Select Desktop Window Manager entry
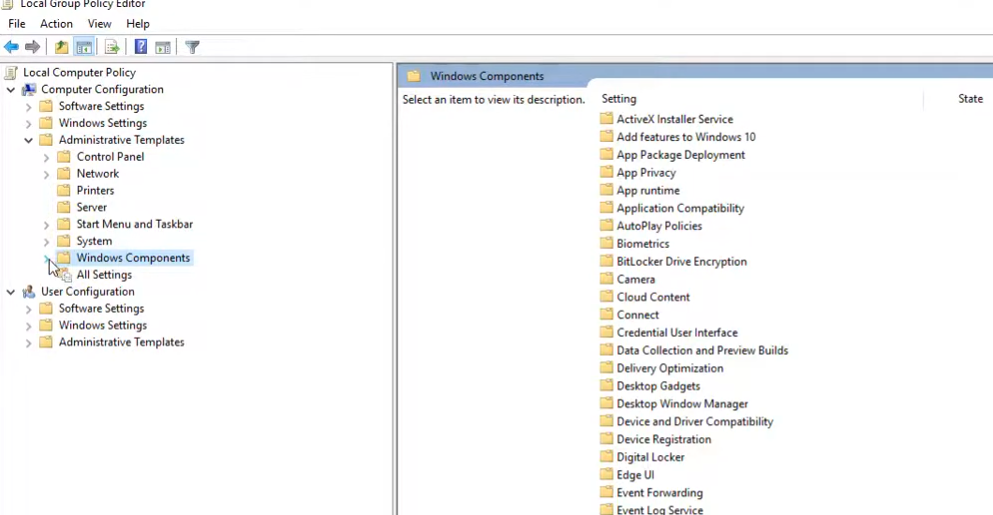This screenshot has height=515, width=993. click(x=682, y=404)
